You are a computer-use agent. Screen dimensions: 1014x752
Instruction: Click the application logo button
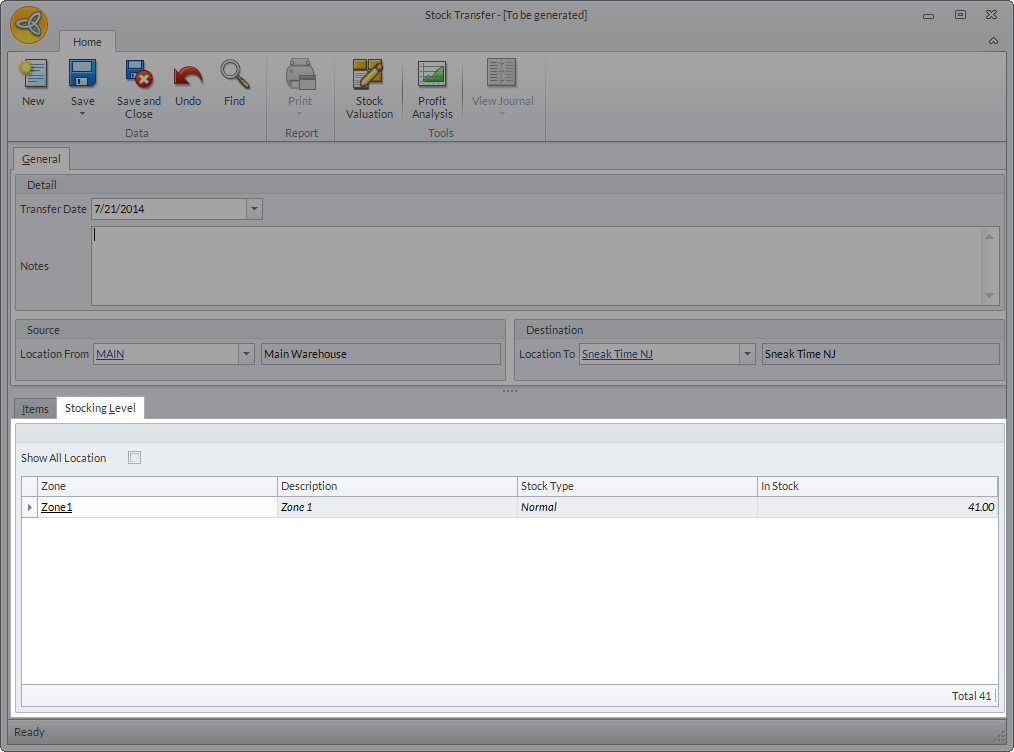click(x=29, y=25)
